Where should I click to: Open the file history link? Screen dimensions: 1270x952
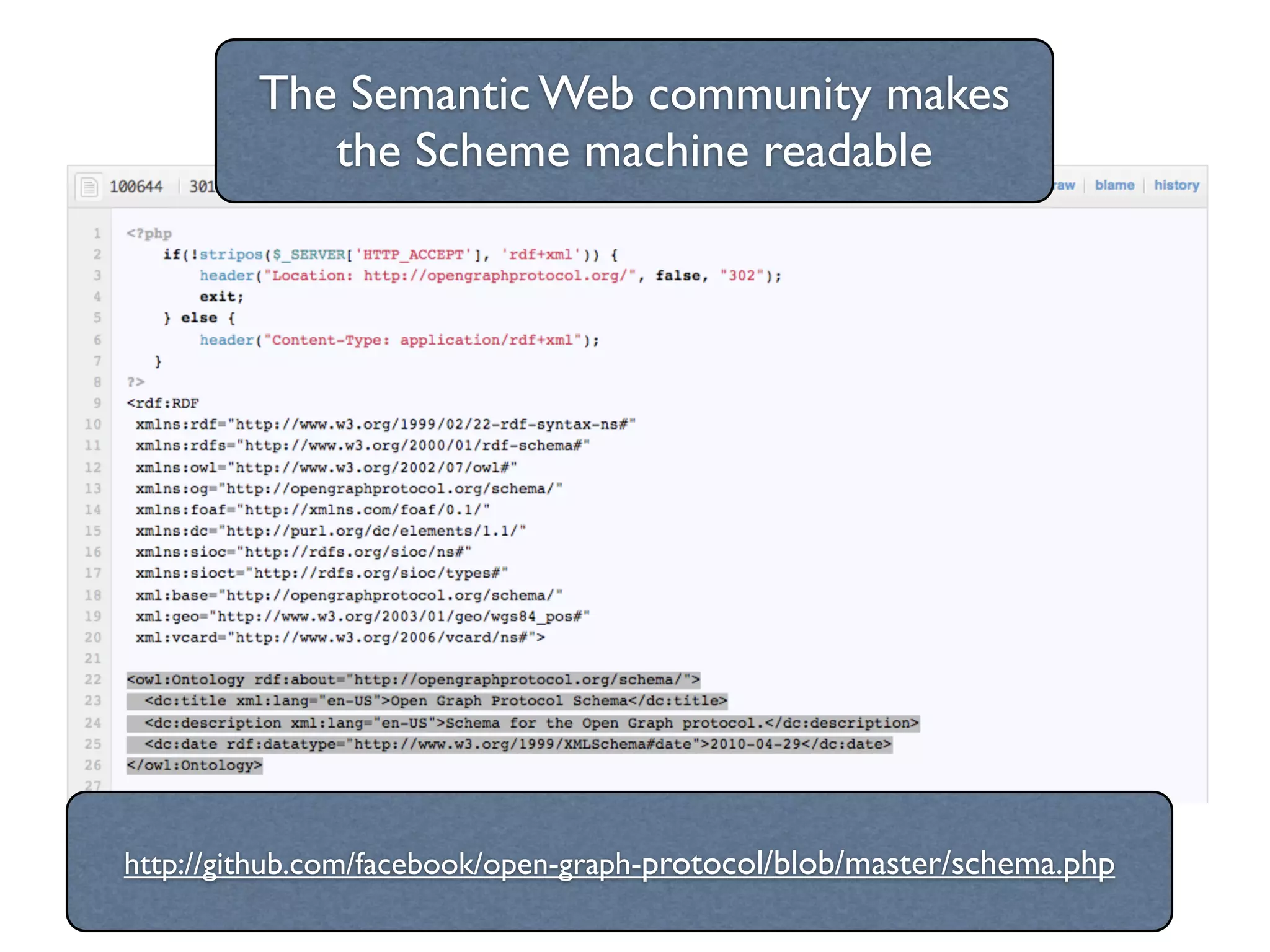tap(1176, 185)
